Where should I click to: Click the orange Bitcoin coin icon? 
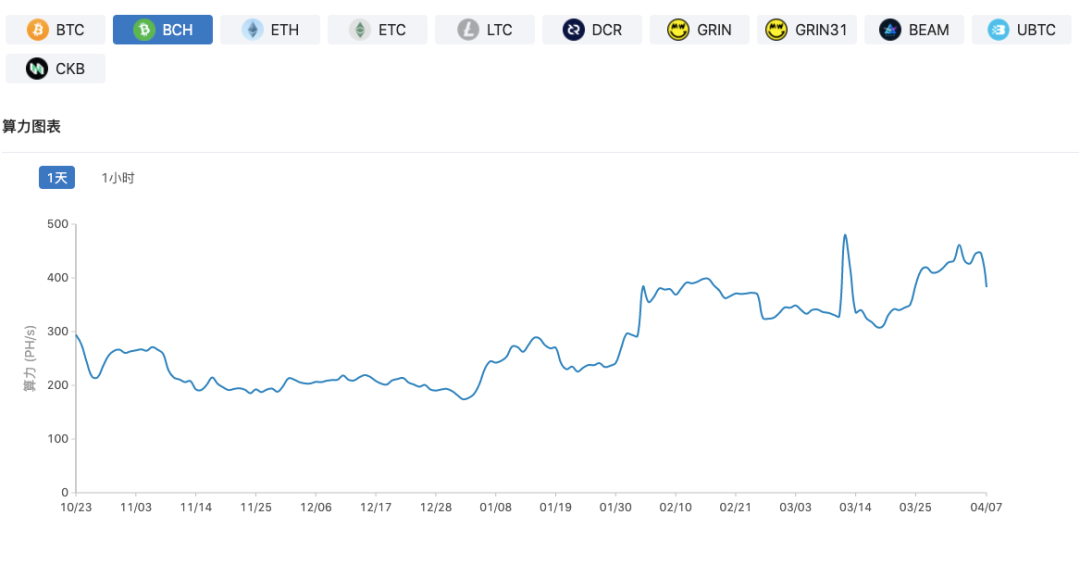click(x=38, y=30)
